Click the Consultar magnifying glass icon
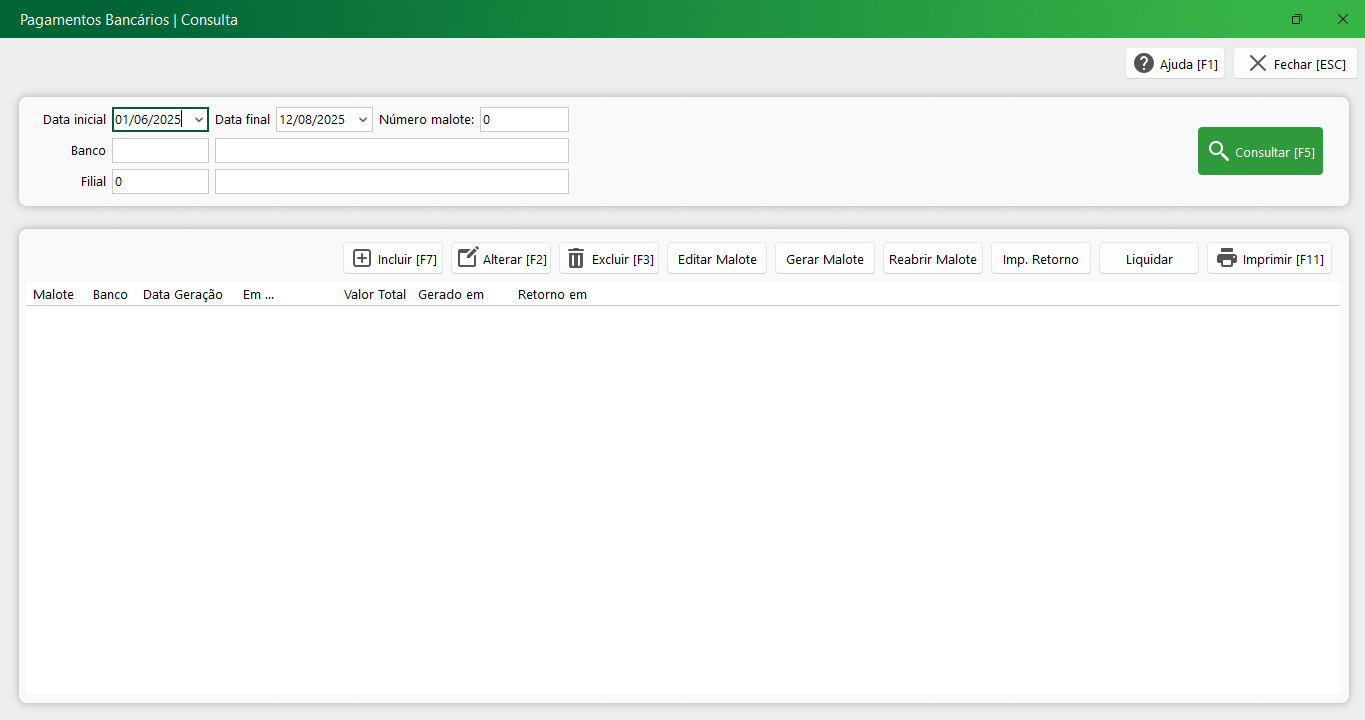Image resolution: width=1365 pixels, height=720 pixels. 1218,152
